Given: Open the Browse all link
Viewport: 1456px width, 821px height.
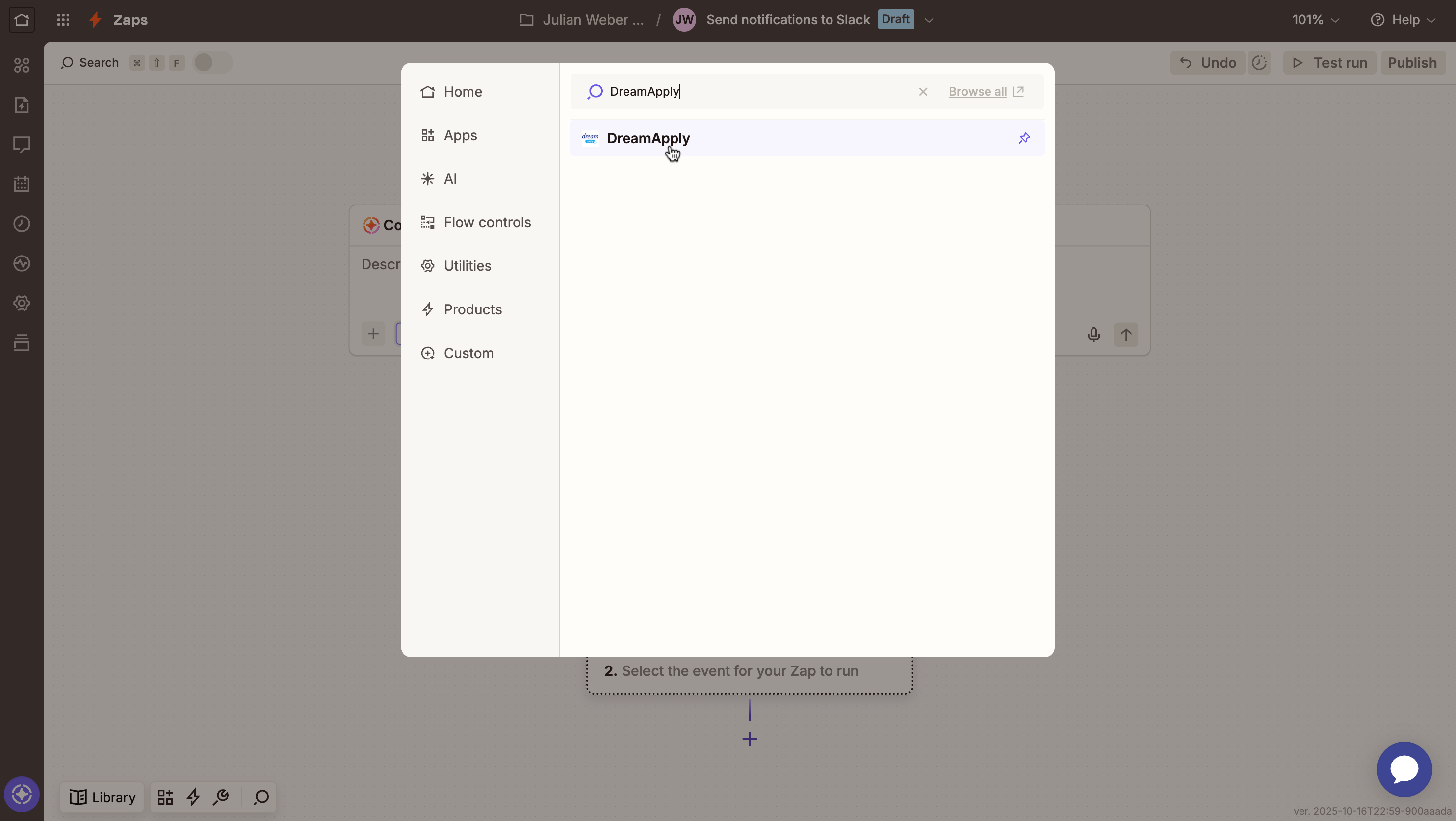Looking at the screenshot, I should point(986,92).
